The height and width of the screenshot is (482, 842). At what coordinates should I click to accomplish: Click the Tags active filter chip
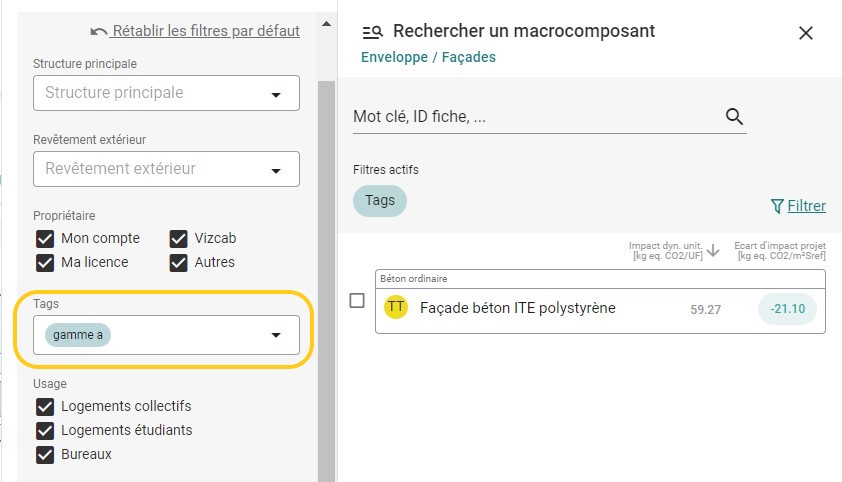tap(380, 201)
